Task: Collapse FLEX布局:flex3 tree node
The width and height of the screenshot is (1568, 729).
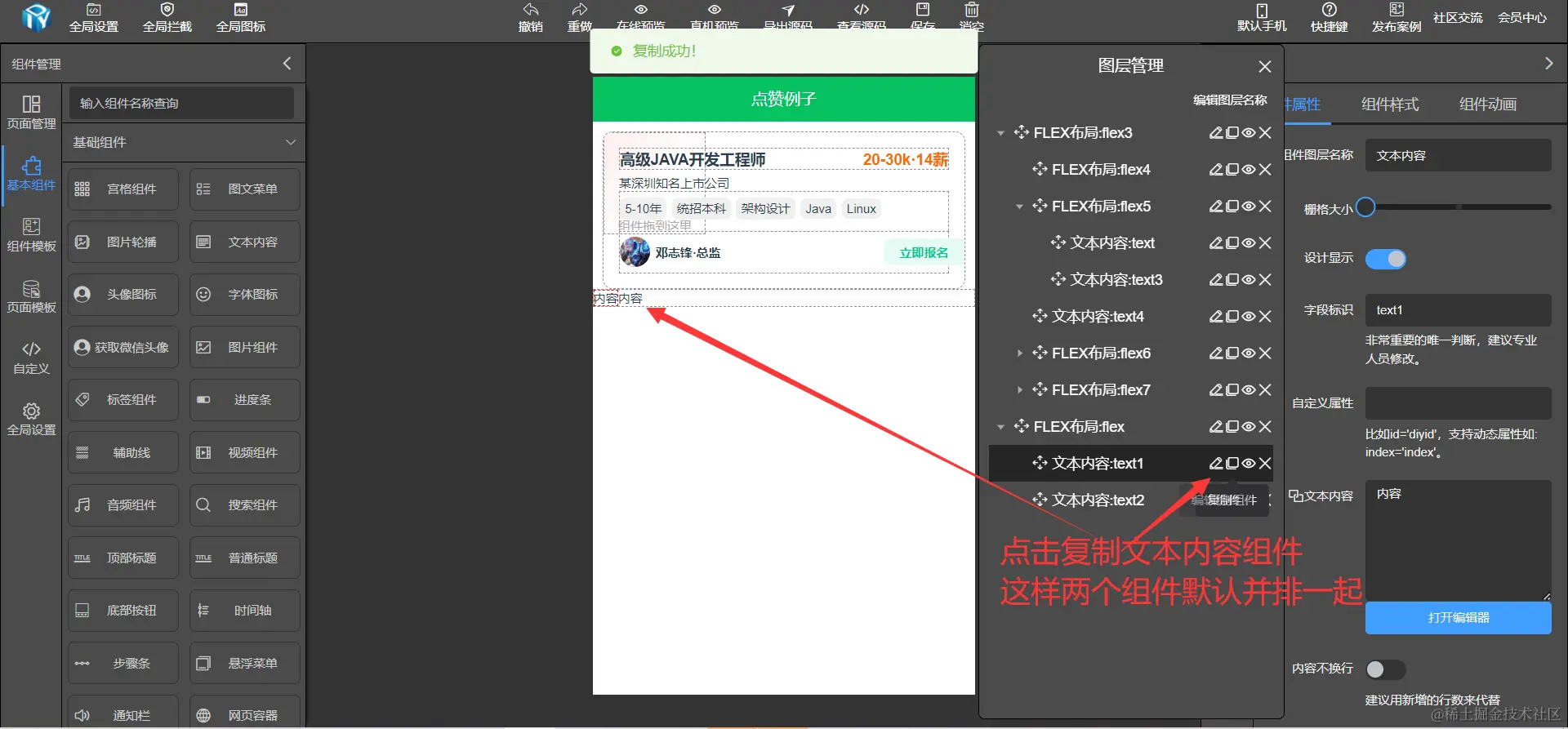Action: tap(1000, 133)
